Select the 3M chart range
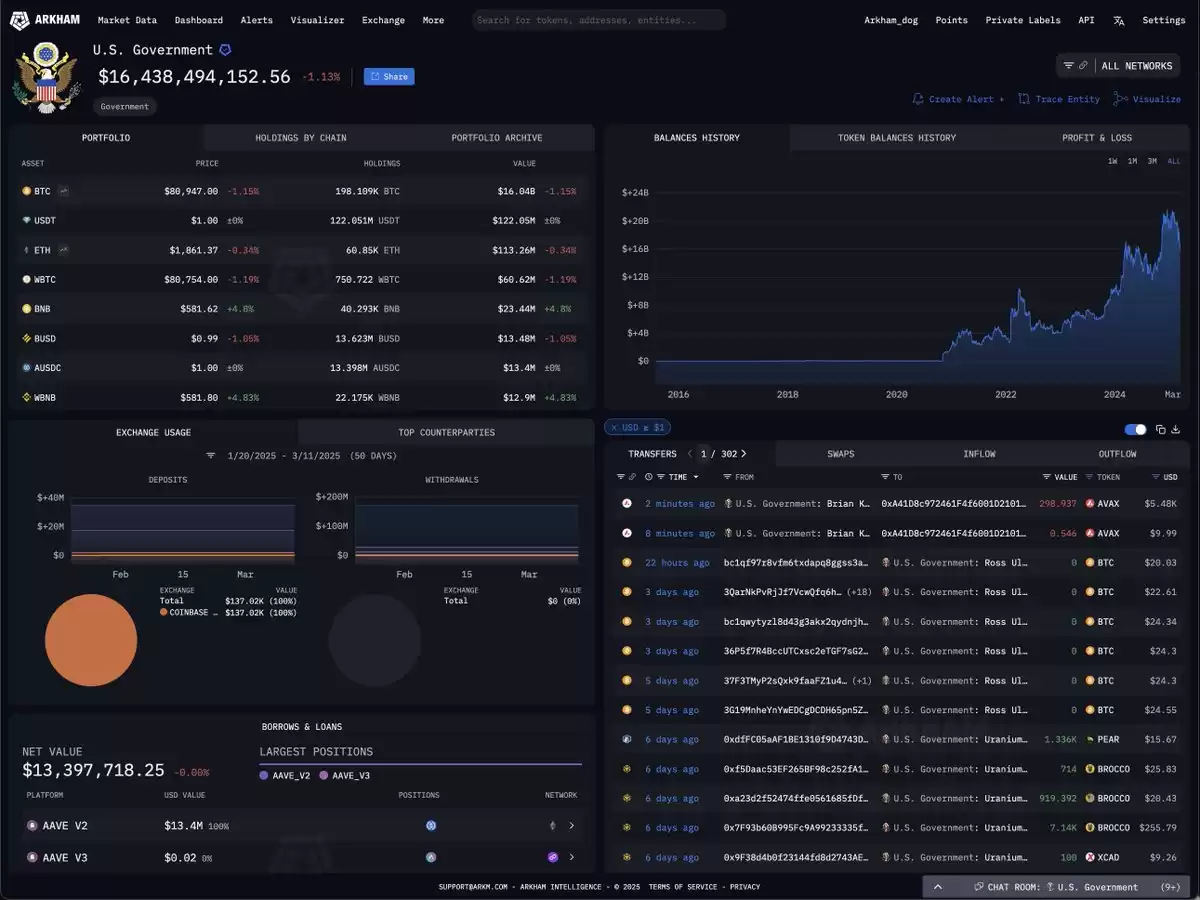1200x900 pixels. 1152,161
